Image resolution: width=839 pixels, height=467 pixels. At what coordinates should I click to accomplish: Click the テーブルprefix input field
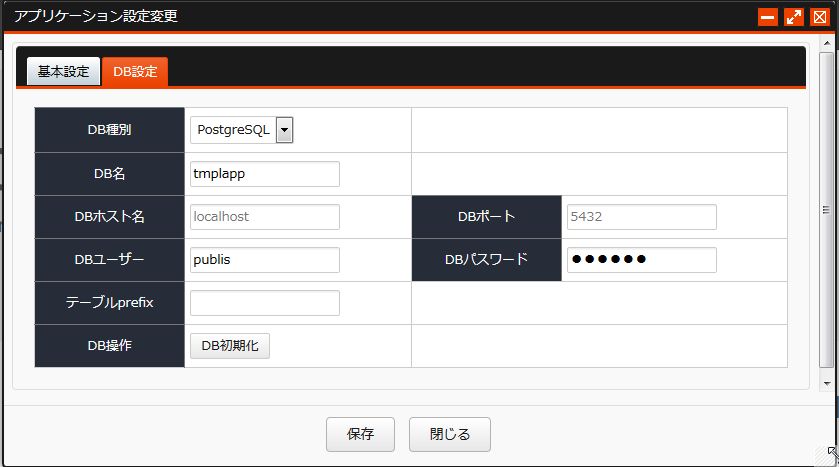coord(265,303)
